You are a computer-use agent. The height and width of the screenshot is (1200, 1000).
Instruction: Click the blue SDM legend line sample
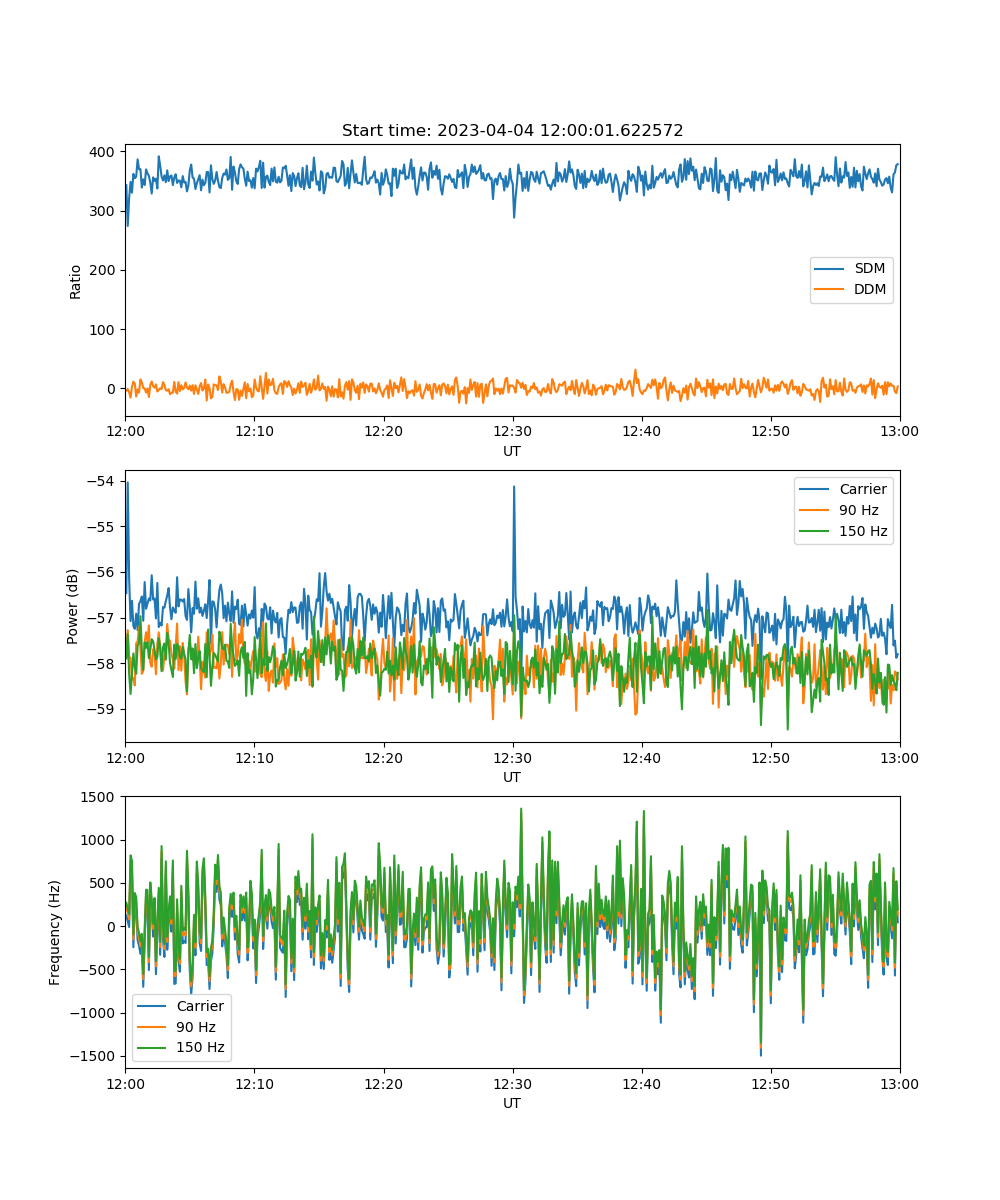[831, 269]
